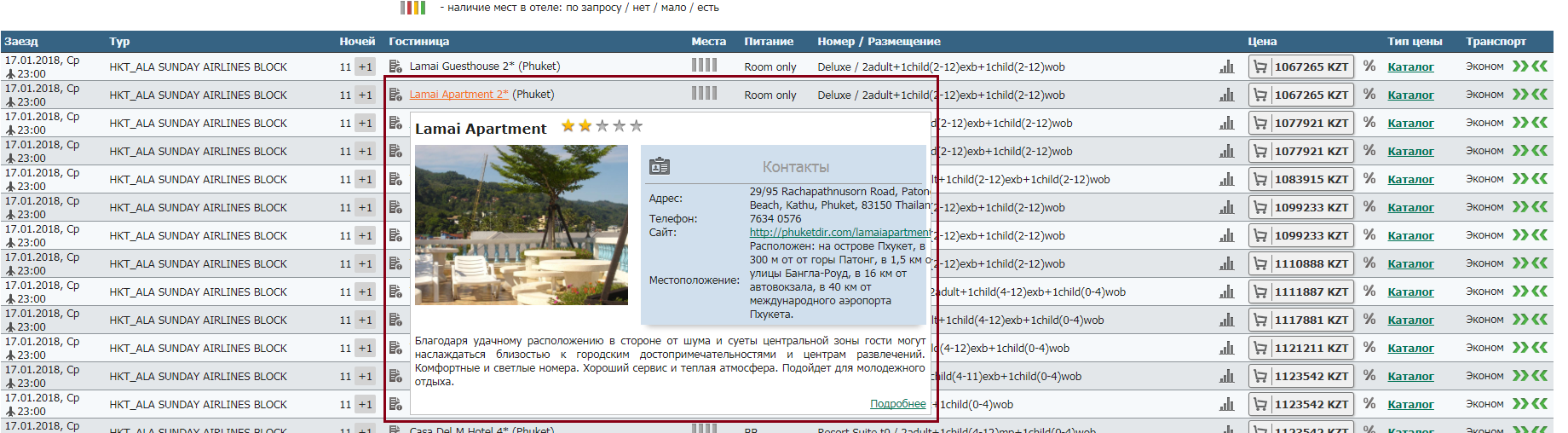Screen dimensions: 1568x433
Task: Click the Подробнее link in hotel popup
Action: (x=897, y=404)
